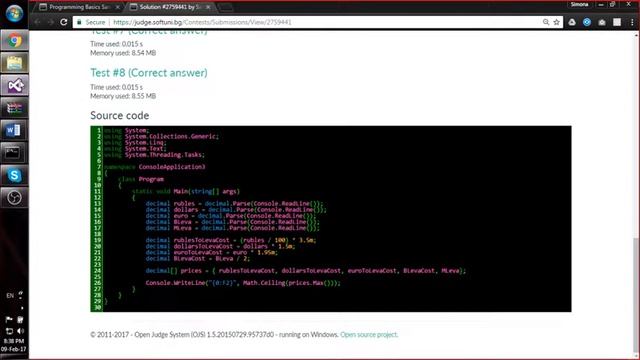Close the Programming Basics tab

[118, 7]
